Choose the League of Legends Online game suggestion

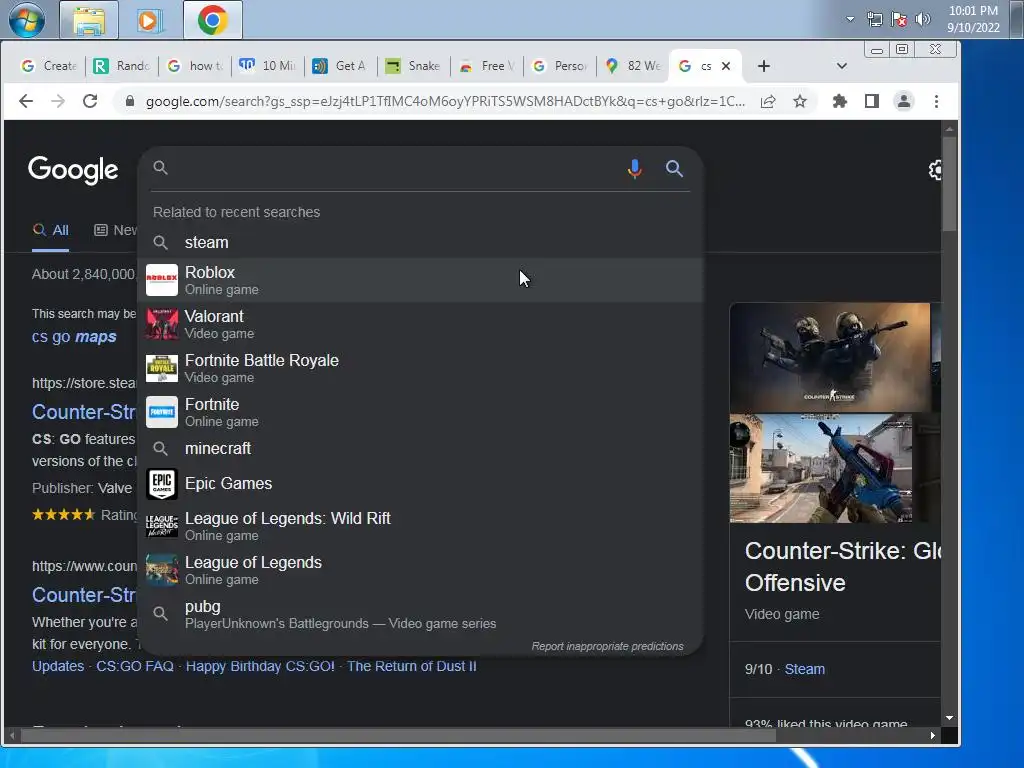point(420,570)
